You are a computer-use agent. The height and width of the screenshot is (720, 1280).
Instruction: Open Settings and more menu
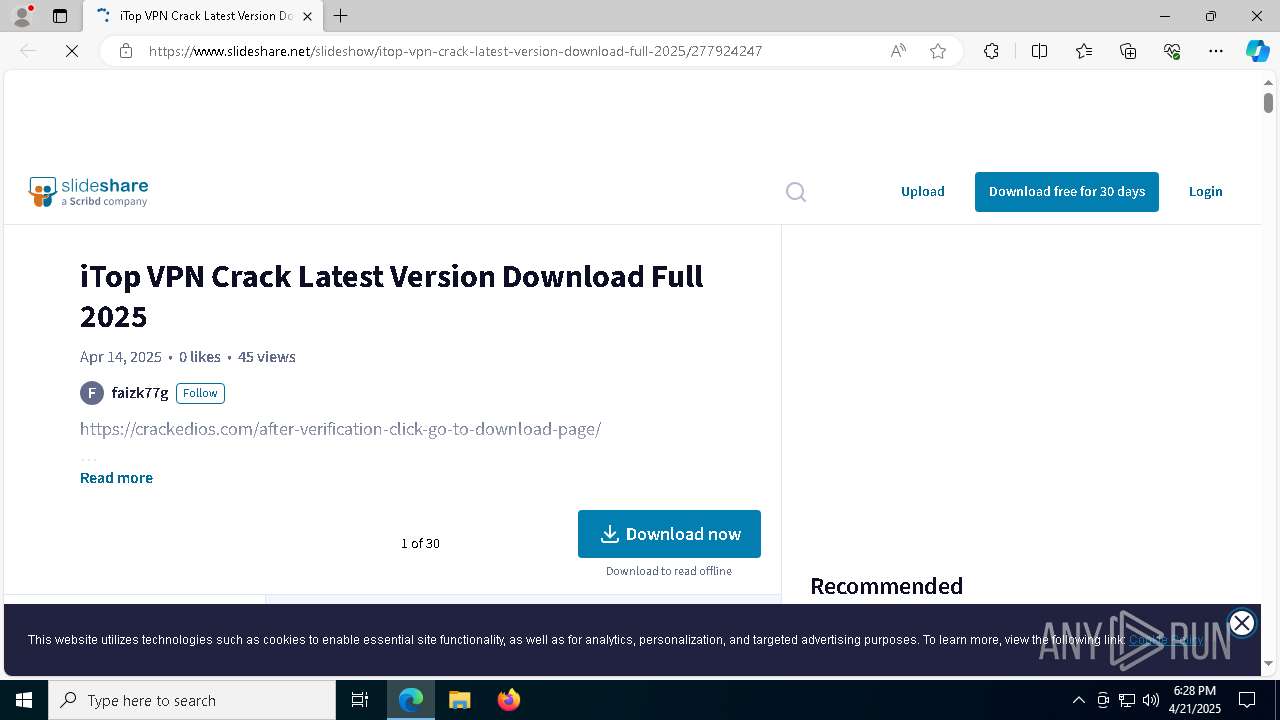tap(1216, 51)
